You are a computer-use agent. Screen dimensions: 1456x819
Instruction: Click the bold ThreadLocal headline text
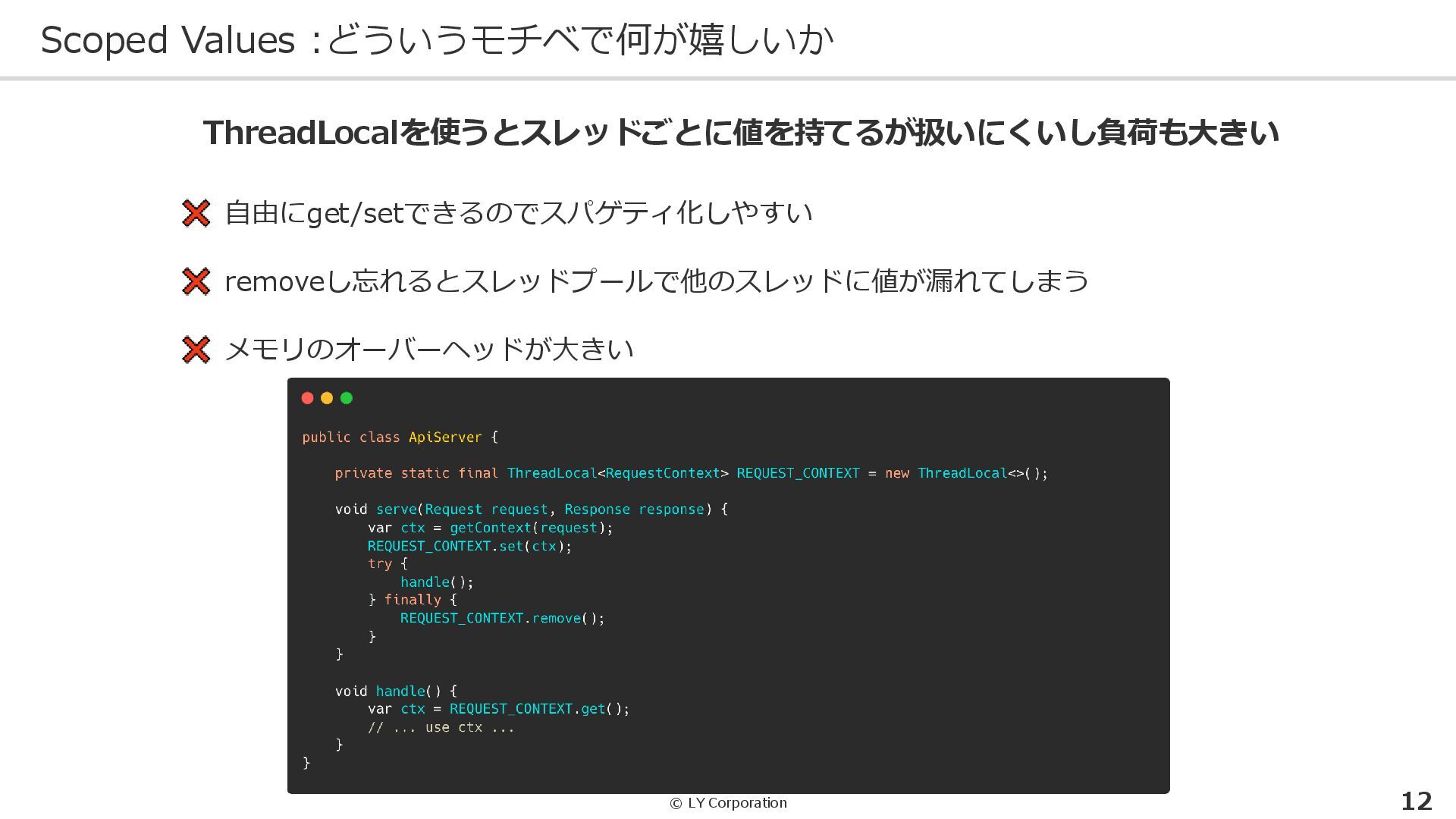point(740,133)
